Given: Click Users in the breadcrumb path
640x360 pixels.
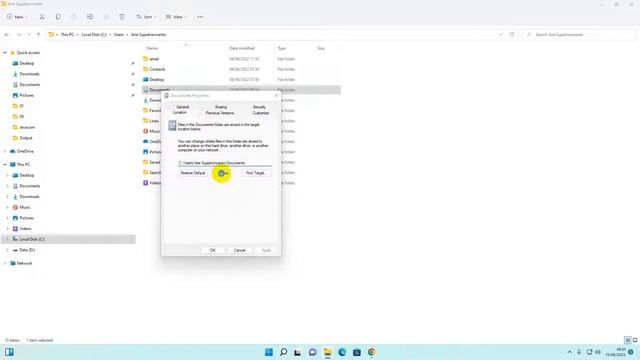Looking at the screenshot, I should point(119,35).
